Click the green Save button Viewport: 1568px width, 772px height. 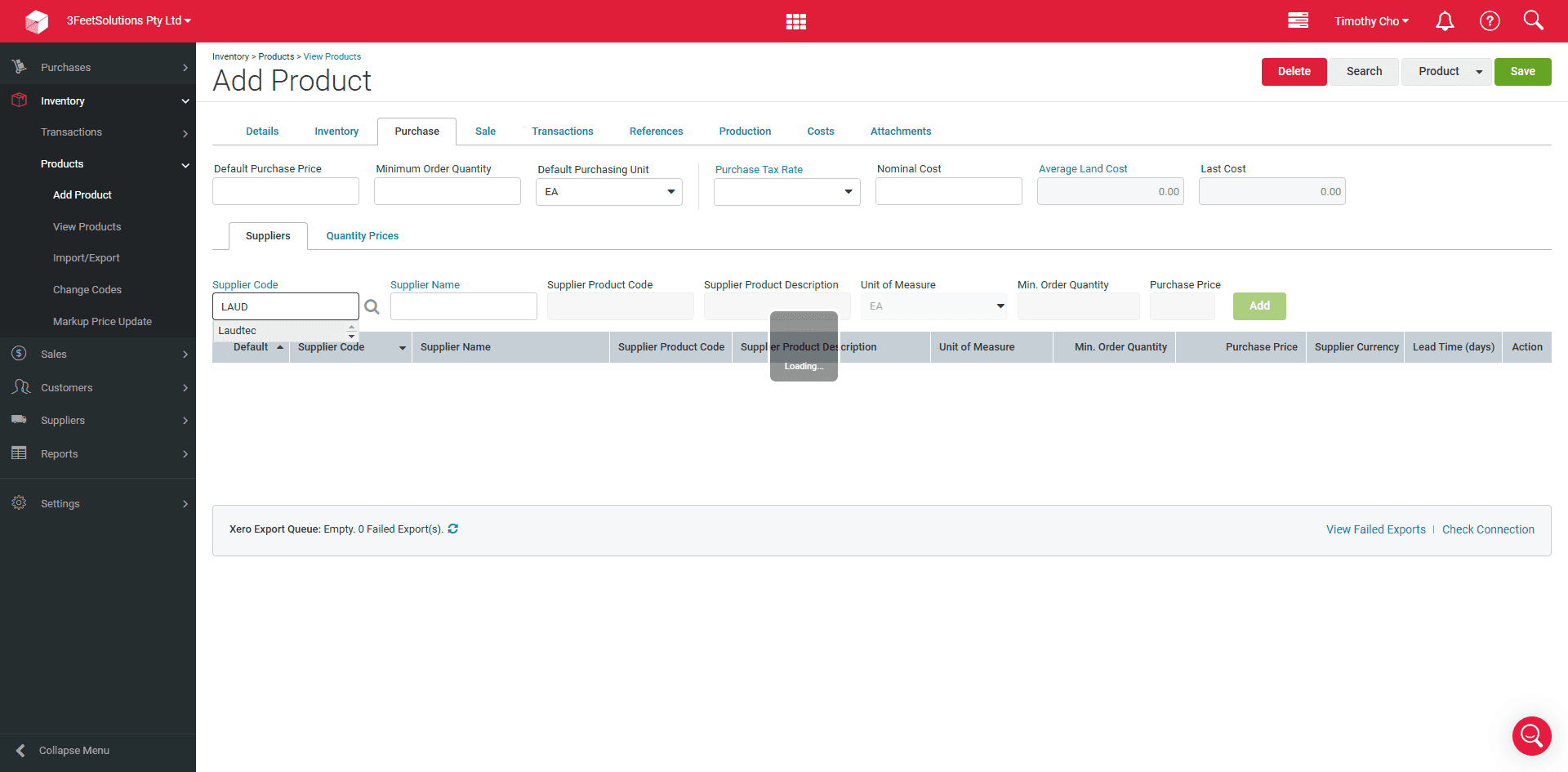coord(1522,72)
